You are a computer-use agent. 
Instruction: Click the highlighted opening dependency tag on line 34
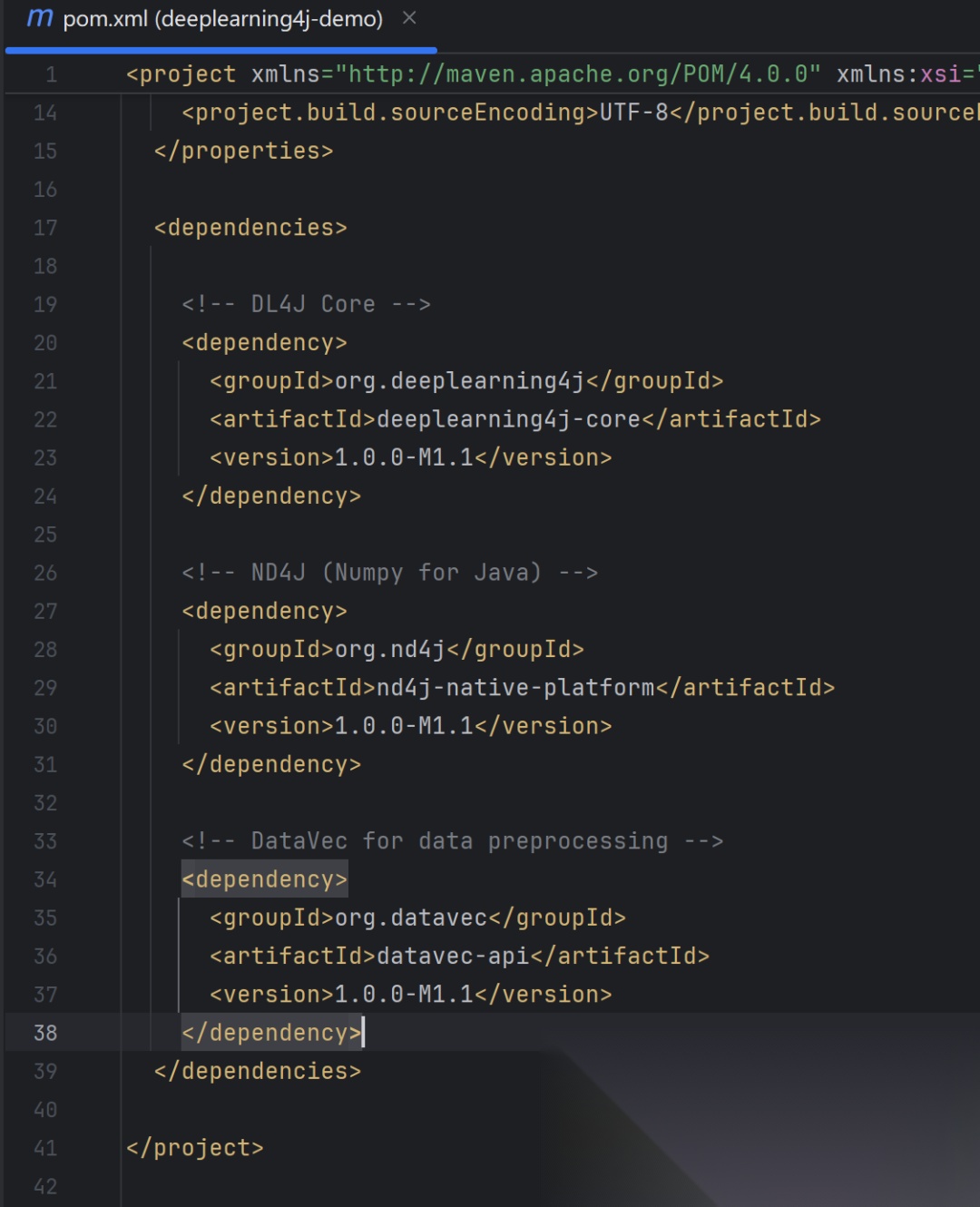click(x=264, y=879)
